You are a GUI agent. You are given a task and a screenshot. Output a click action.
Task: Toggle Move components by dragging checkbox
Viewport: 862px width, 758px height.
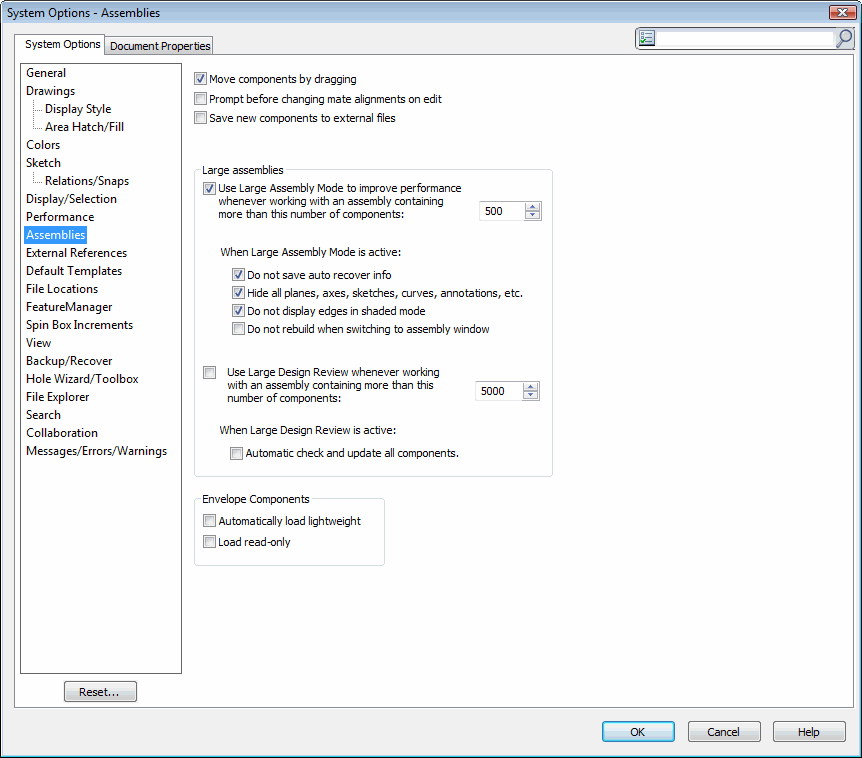[x=200, y=79]
